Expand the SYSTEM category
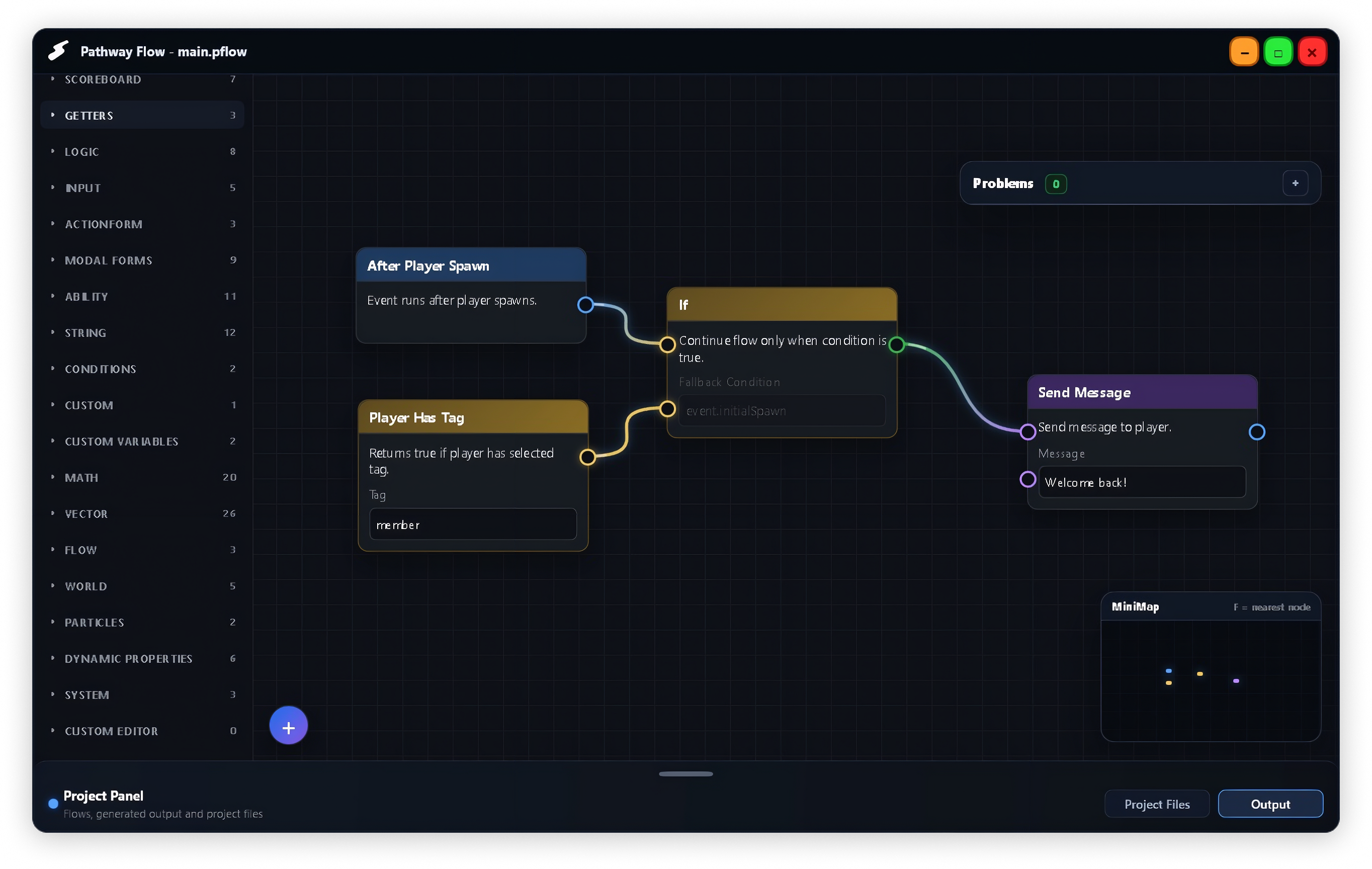Image resolution: width=1372 pixels, height=869 pixels. click(142, 694)
